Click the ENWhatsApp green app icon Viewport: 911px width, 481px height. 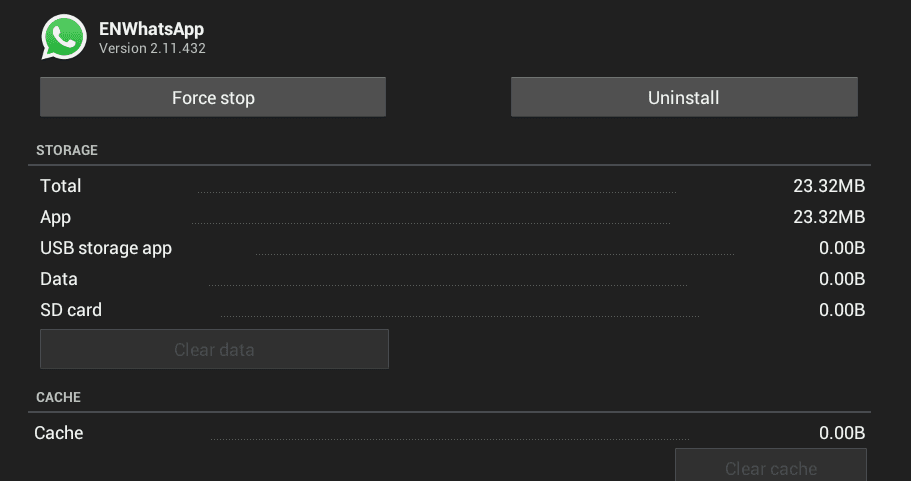click(x=63, y=37)
